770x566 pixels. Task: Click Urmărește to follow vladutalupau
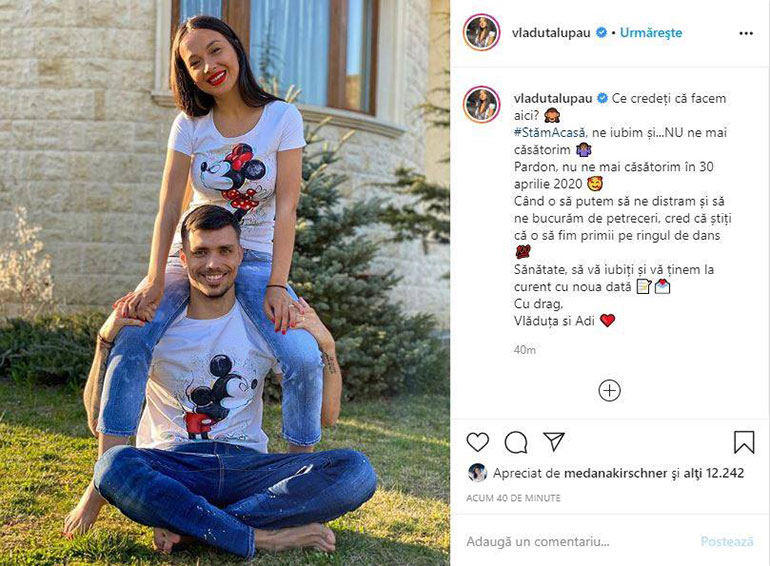pyautogui.click(x=651, y=33)
